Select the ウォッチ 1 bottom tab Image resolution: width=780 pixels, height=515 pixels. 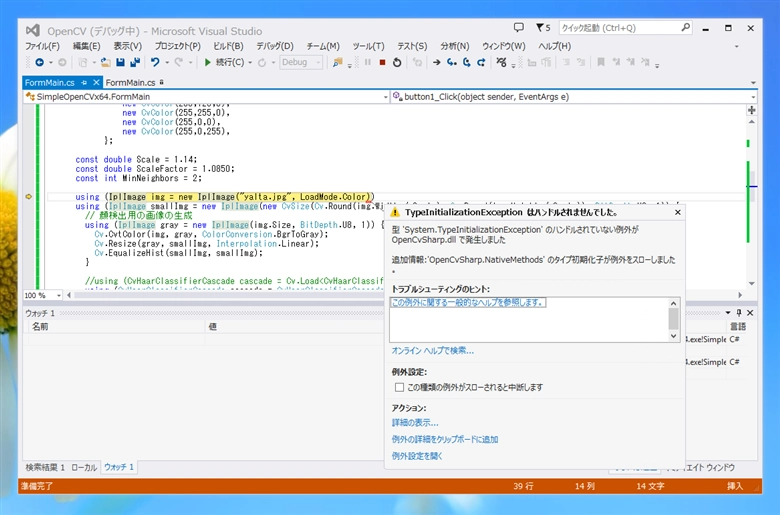coord(119,467)
